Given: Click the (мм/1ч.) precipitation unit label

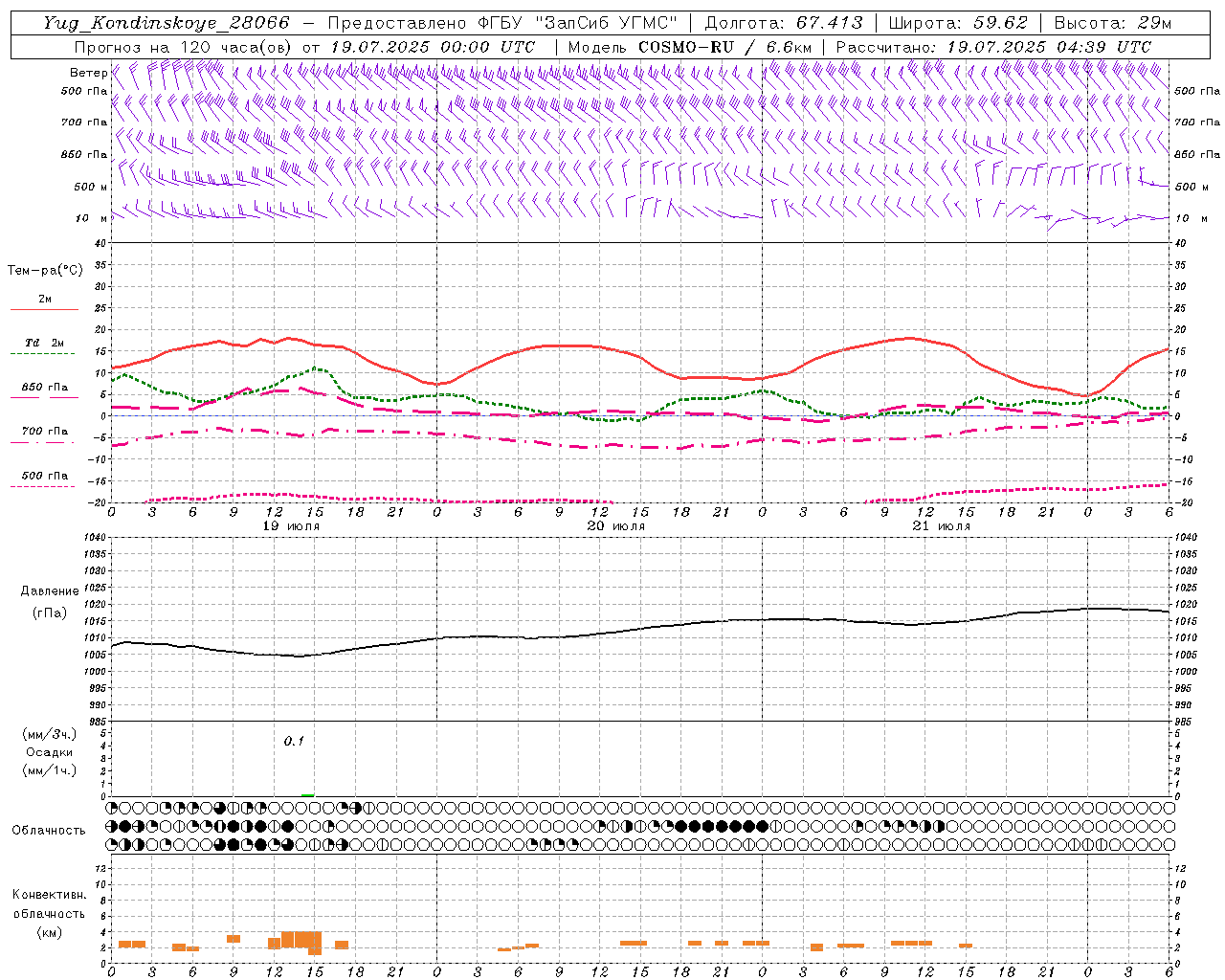Looking at the screenshot, I should [x=50, y=770].
